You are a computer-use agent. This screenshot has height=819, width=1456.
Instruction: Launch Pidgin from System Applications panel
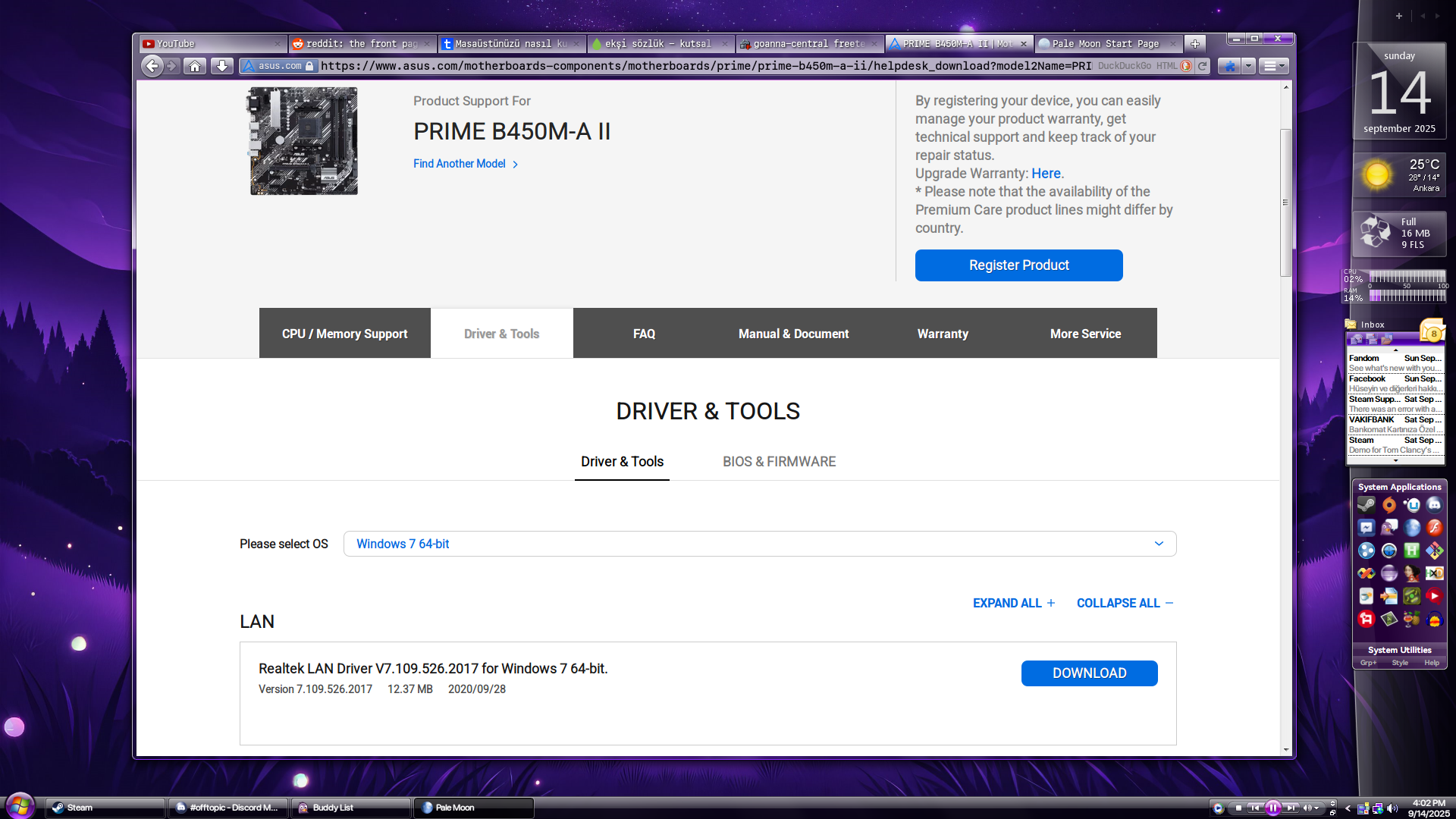(1389, 528)
